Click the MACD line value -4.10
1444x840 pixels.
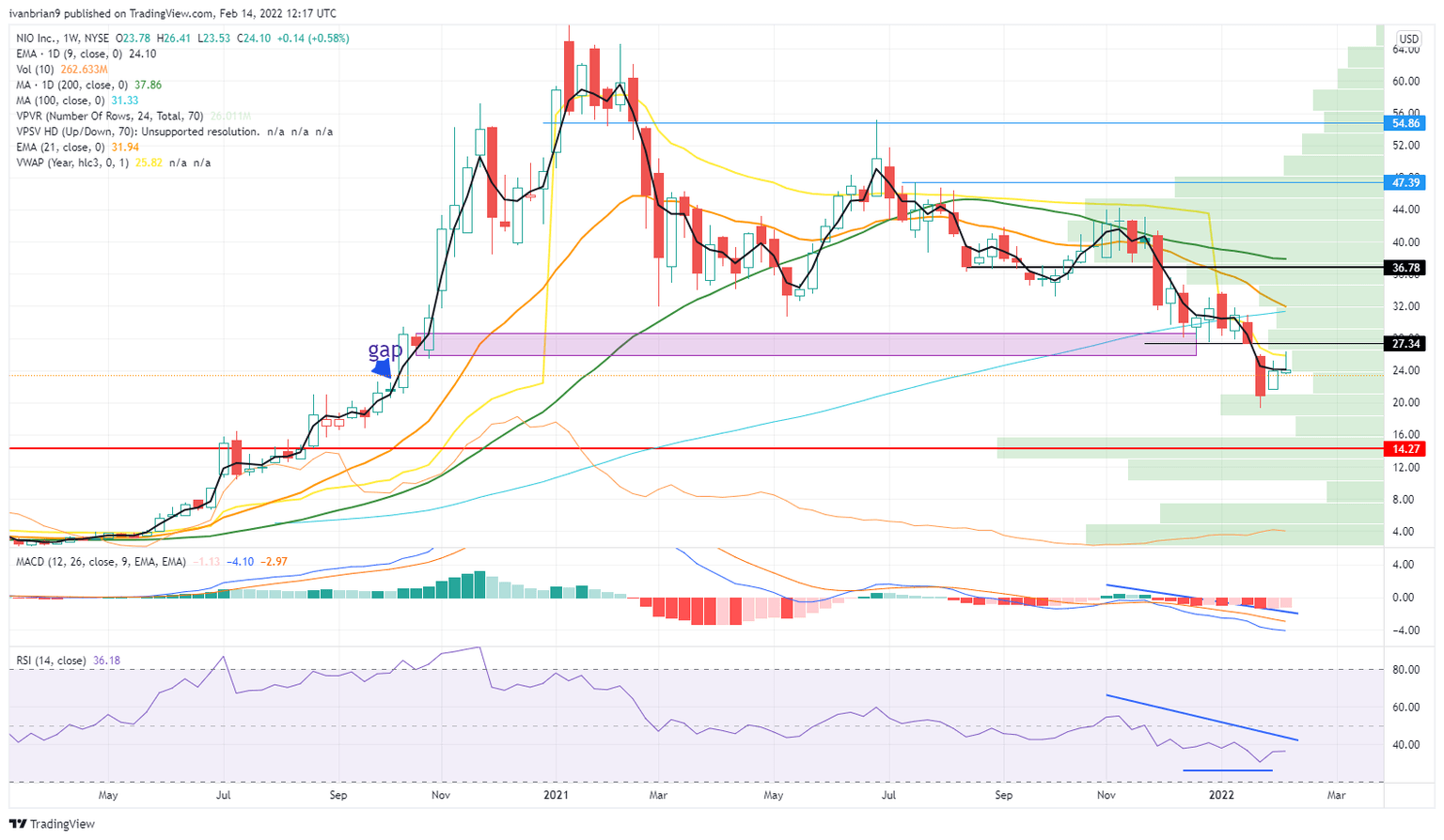pos(242,562)
